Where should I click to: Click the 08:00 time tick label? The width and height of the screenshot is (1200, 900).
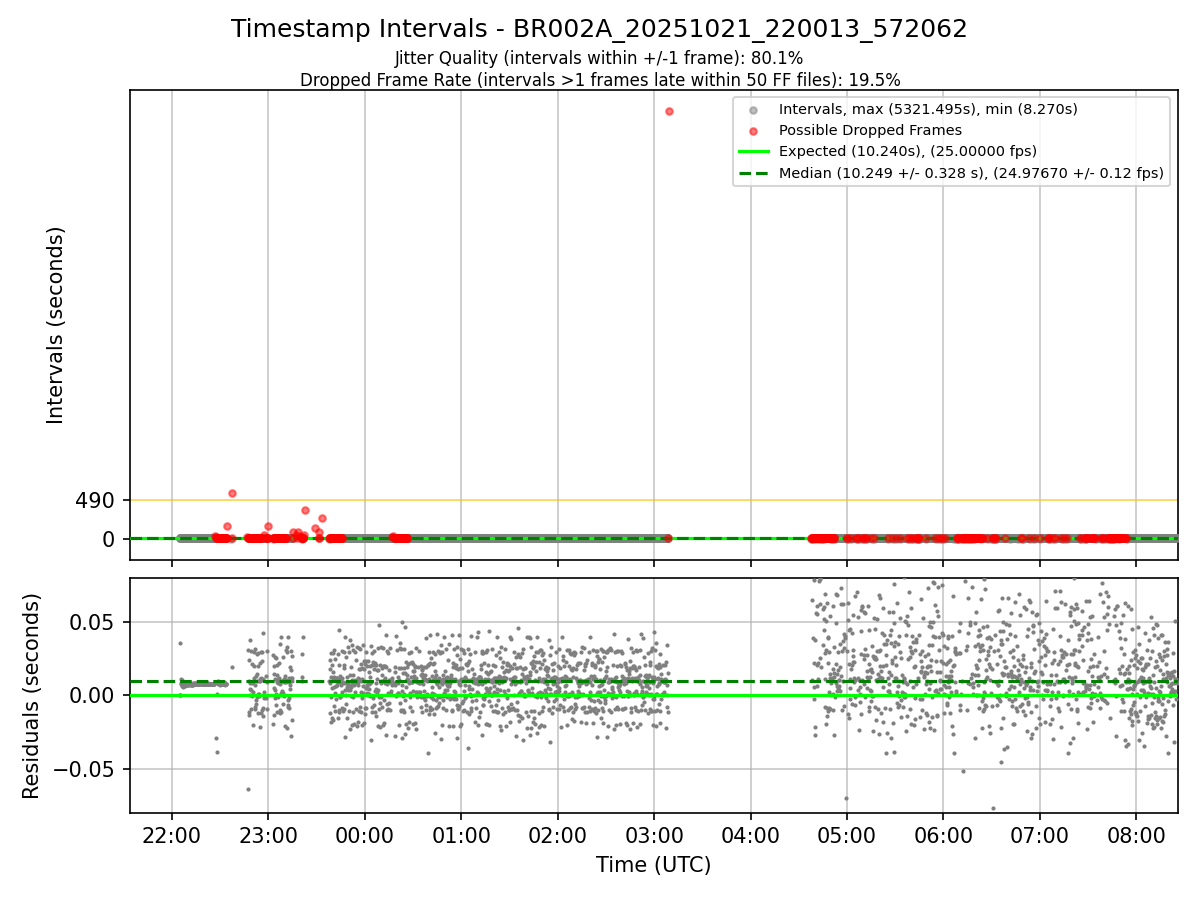coord(1136,836)
